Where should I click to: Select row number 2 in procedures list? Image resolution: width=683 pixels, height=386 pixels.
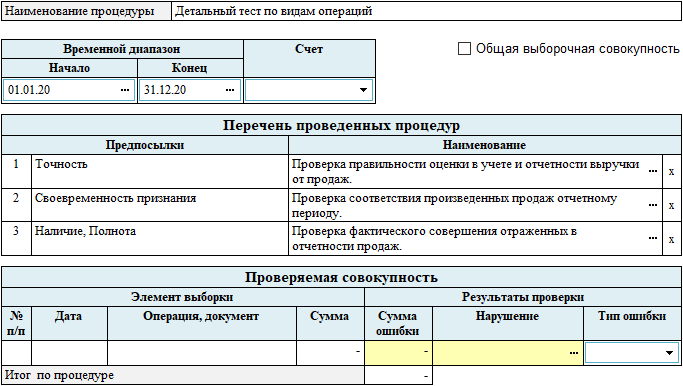[17, 205]
